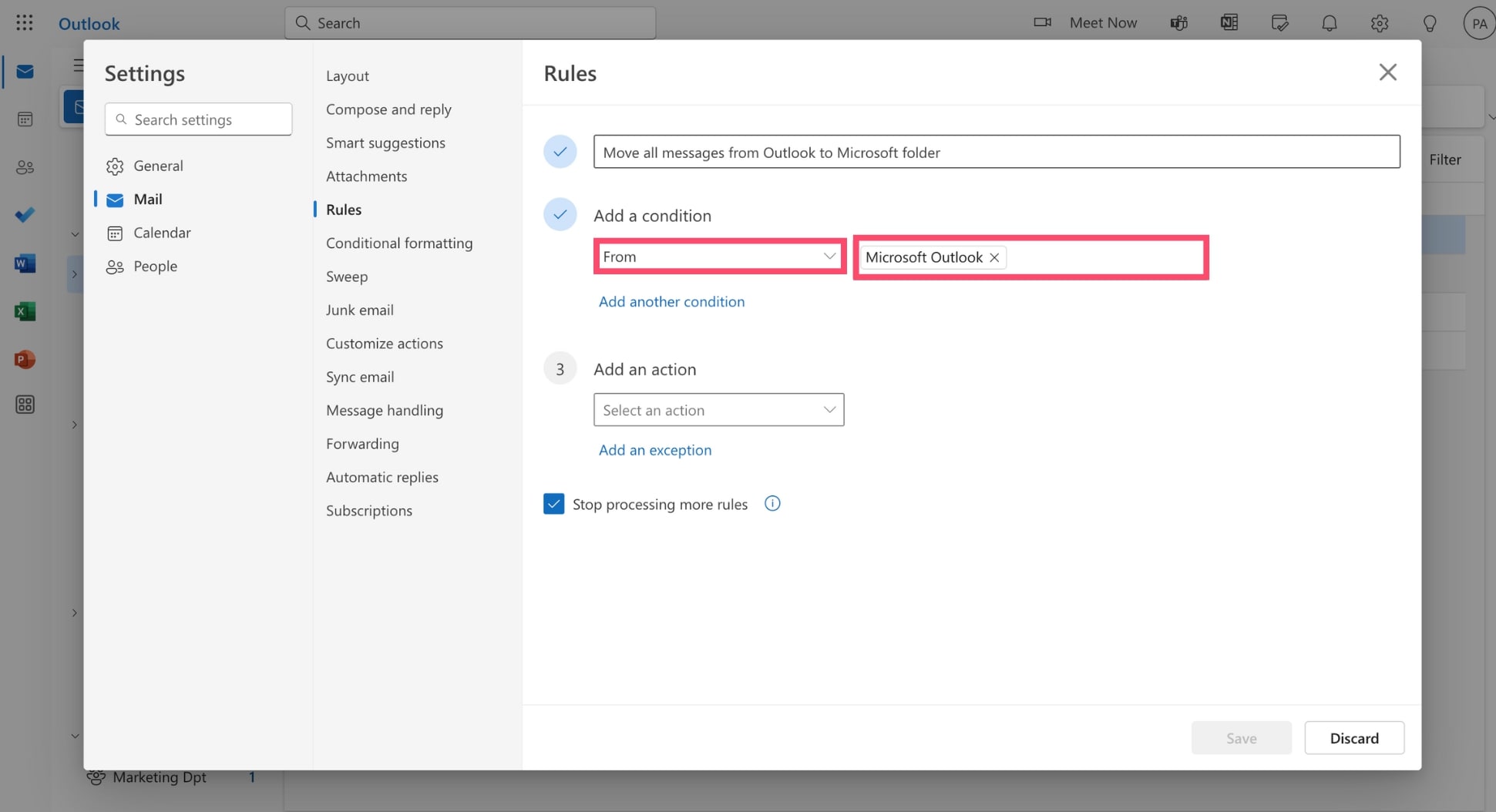
Task: Open Attachments settings
Action: 366,176
